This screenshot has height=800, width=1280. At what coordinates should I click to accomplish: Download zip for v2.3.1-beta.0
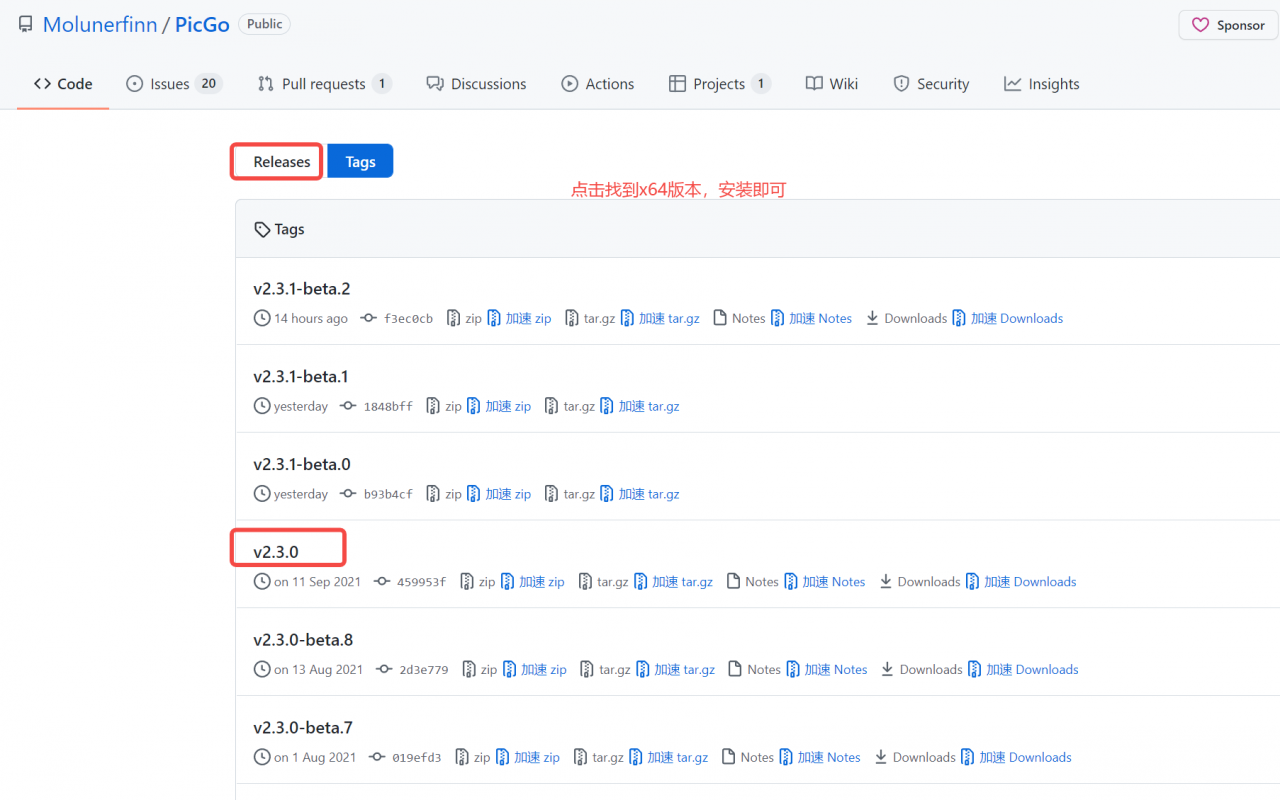[444, 494]
